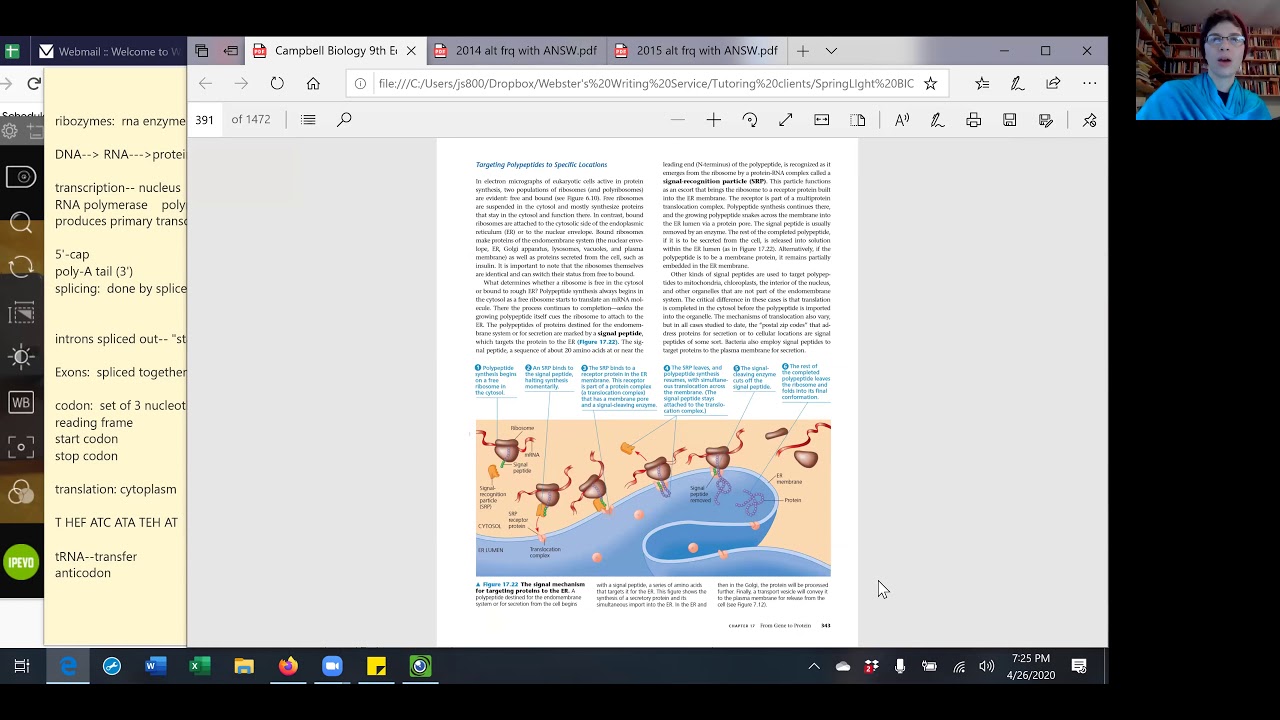The image size is (1280, 720).
Task: Click the IPEVO rotate arrows icon
Action: point(21,267)
